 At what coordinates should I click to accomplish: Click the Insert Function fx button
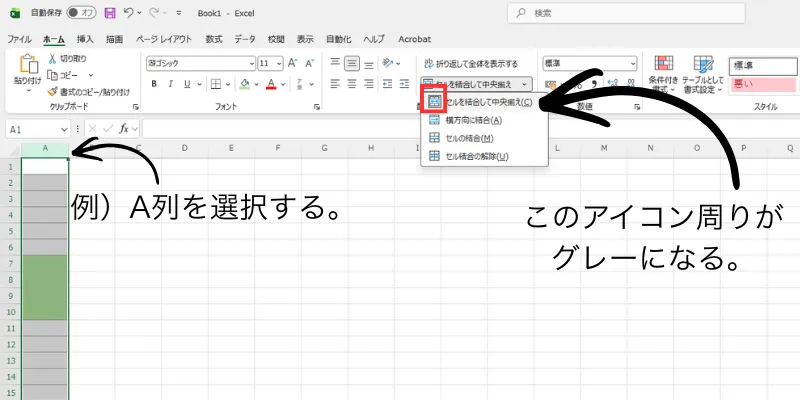124,129
